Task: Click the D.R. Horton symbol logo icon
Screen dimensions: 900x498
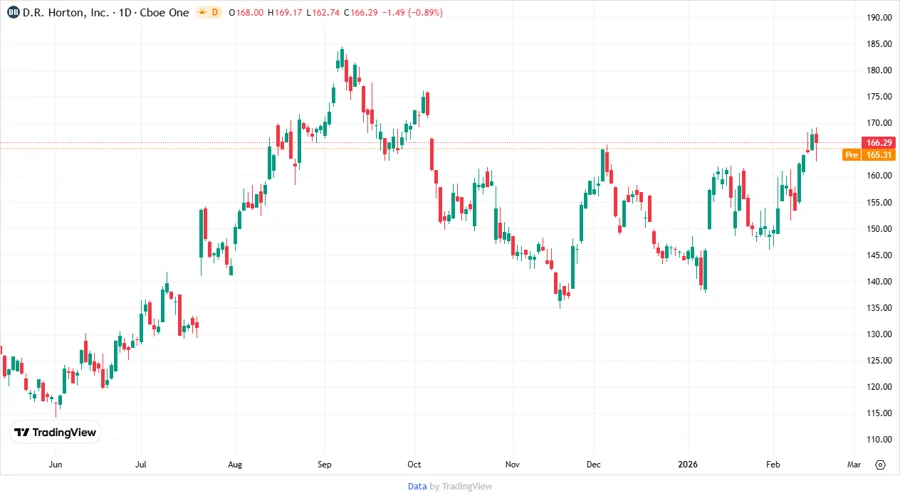Action: point(13,12)
